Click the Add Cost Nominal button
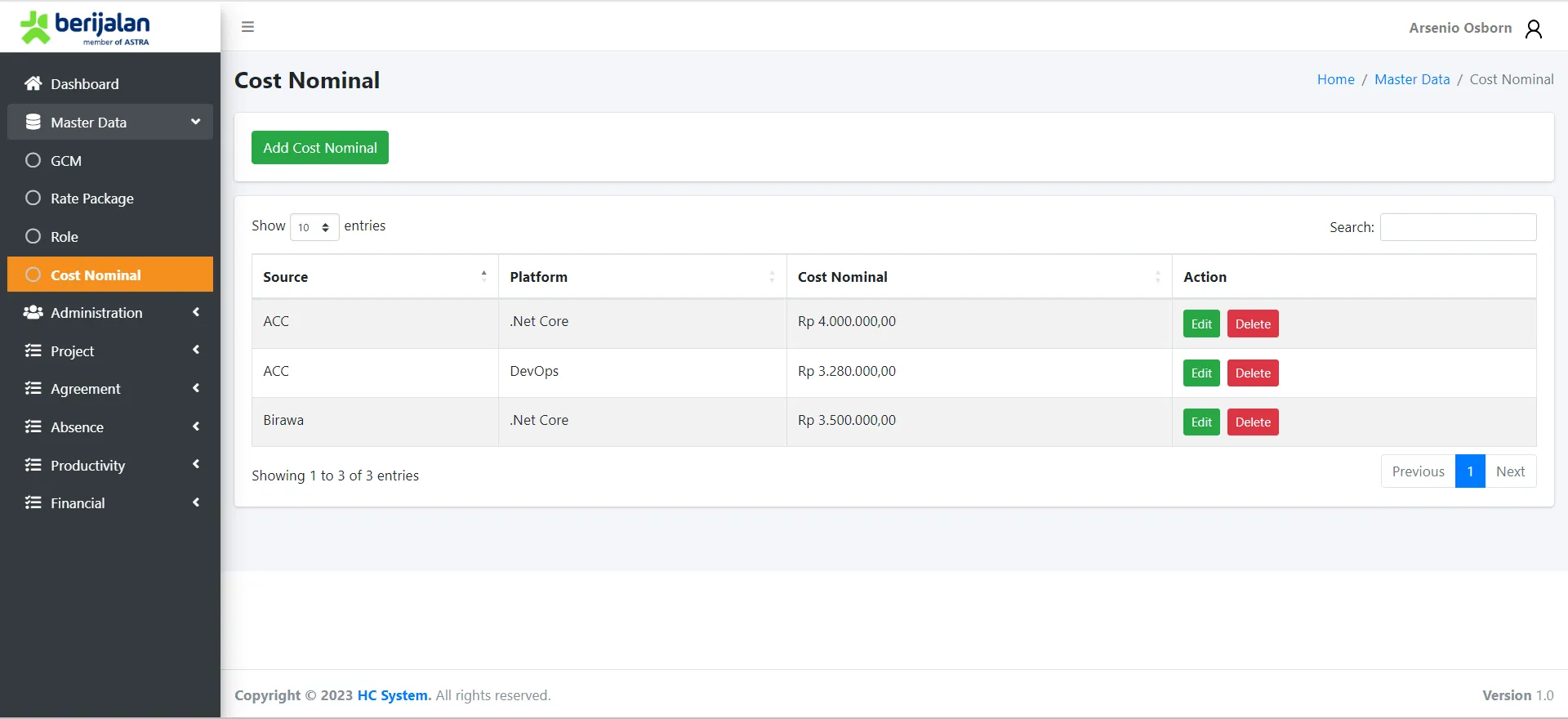 pyautogui.click(x=319, y=148)
